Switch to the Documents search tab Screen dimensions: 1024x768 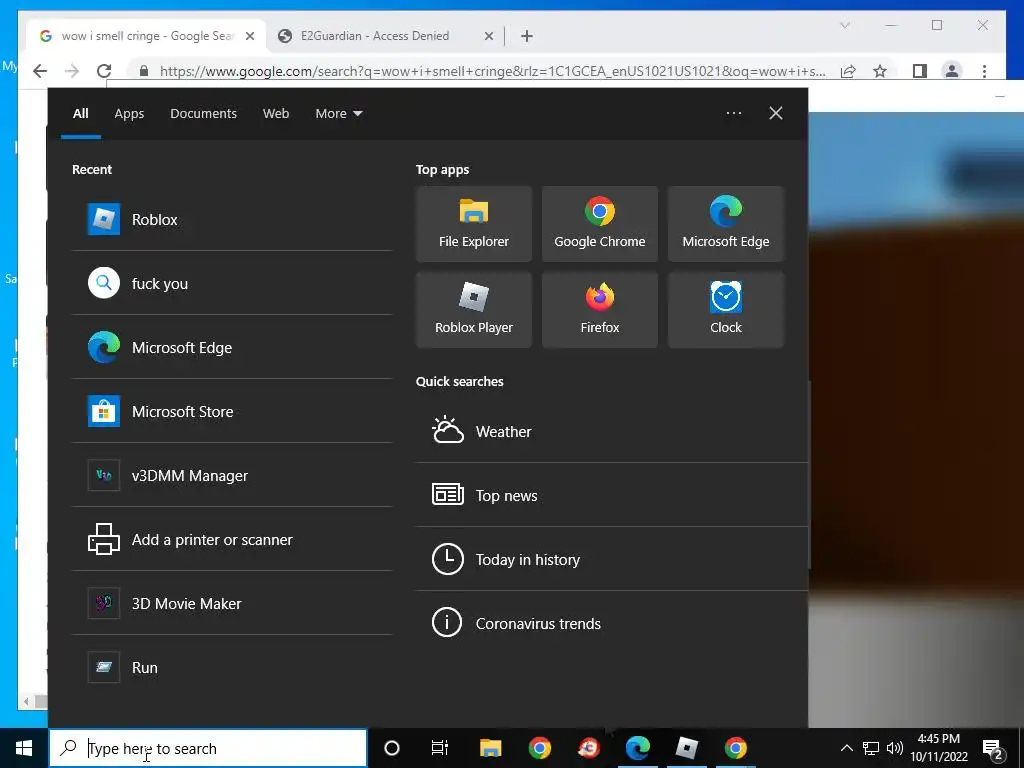pos(203,114)
